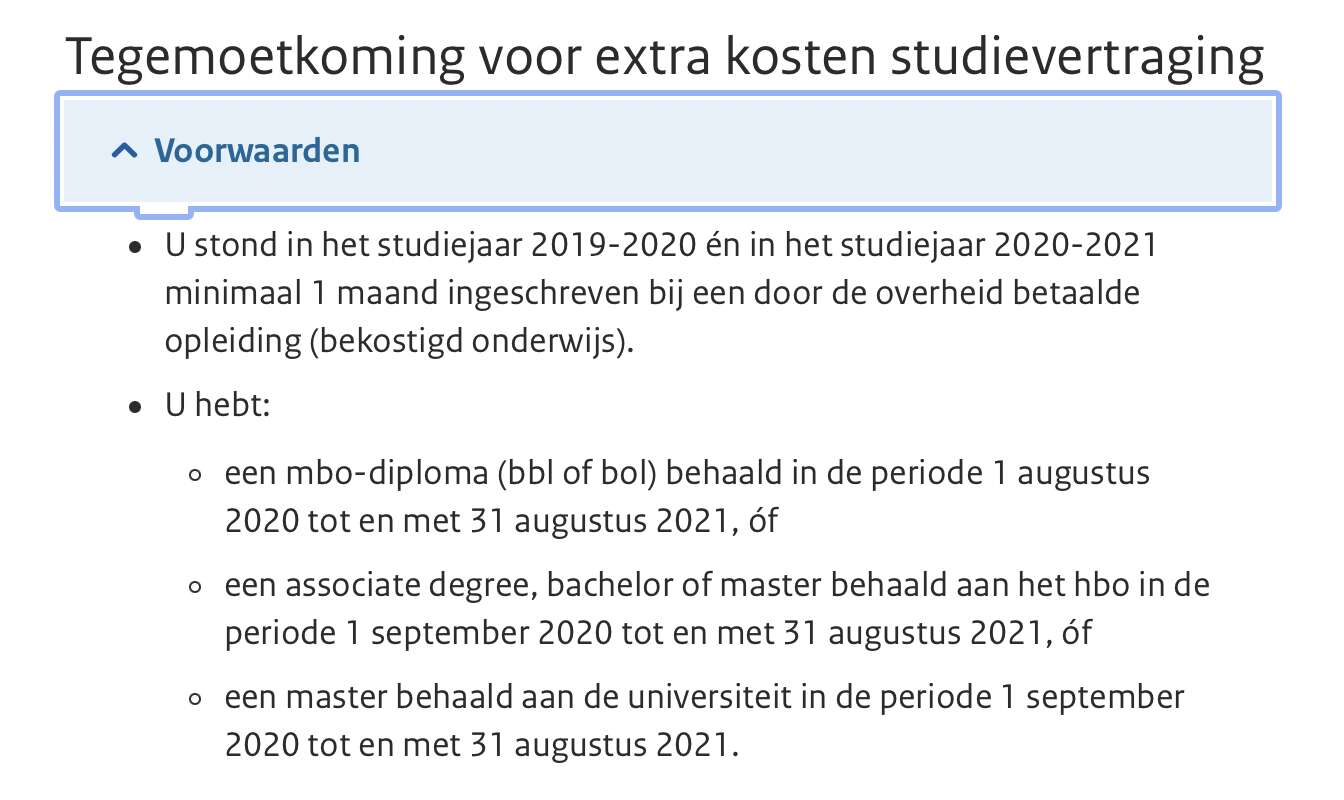Click the hollow bullet marker before een mbo-diploma
The width and height of the screenshot is (1344, 800).
pyautogui.click(x=196, y=475)
